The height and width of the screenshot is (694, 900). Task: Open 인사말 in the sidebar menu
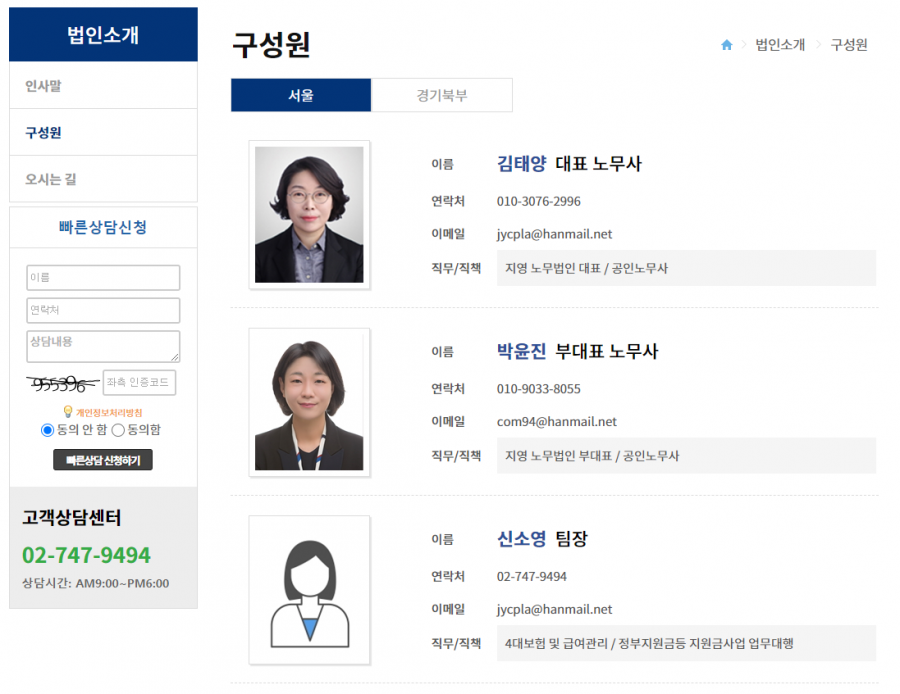click(x=103, y=86)
